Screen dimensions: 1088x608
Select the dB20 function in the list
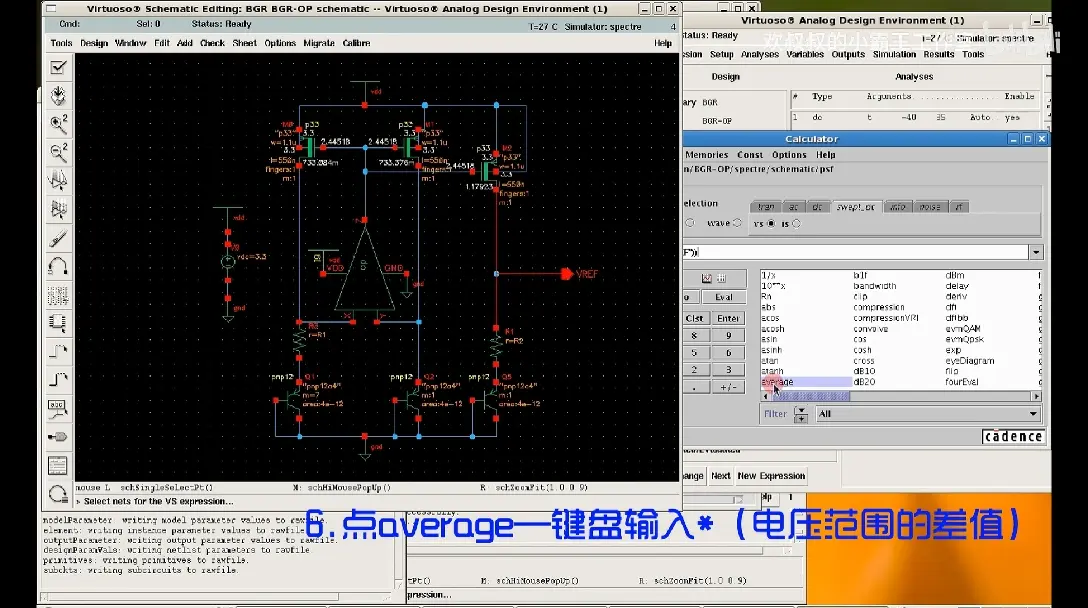(x=864, y=382)
